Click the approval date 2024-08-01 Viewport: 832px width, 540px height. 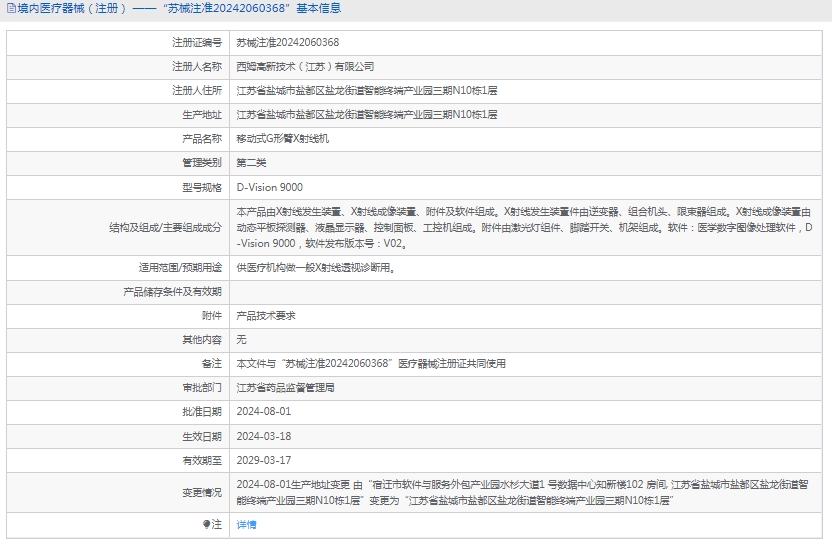[x=263, y=411]
